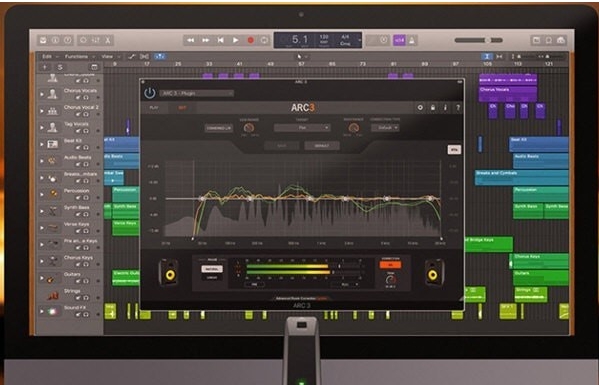Open the correction type Default dropdown
The height and width of the screenshot is (385, 599).
coord(385,128)
